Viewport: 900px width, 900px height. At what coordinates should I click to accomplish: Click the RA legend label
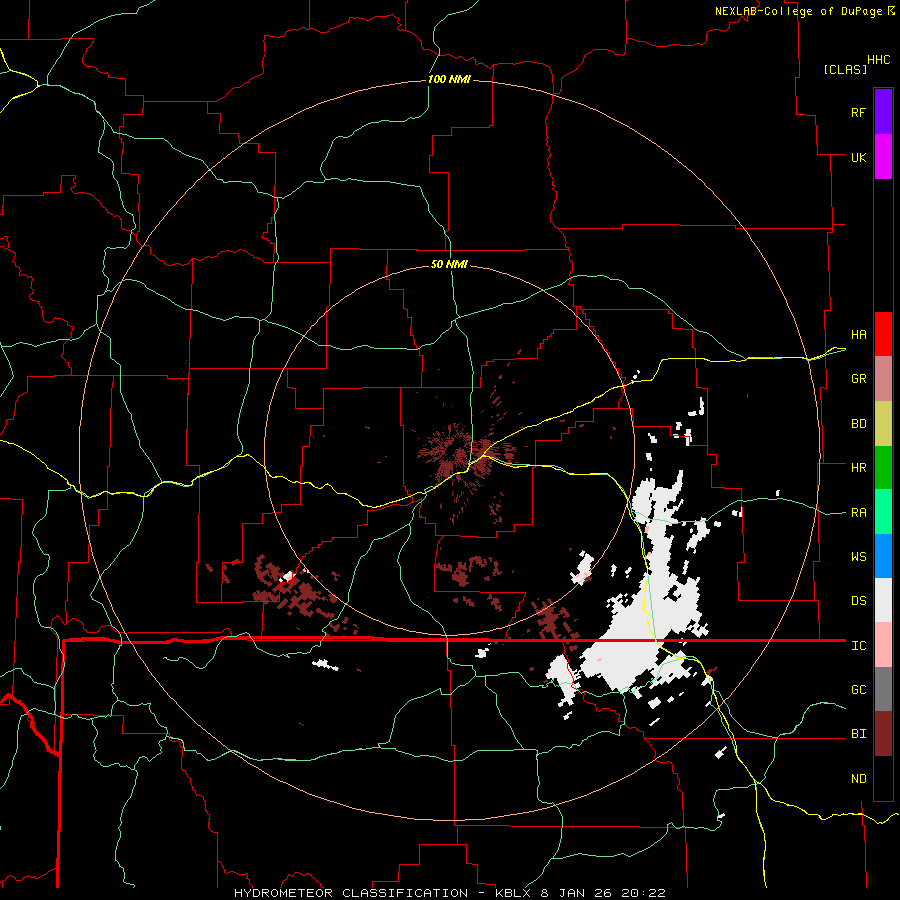point(858,513)
